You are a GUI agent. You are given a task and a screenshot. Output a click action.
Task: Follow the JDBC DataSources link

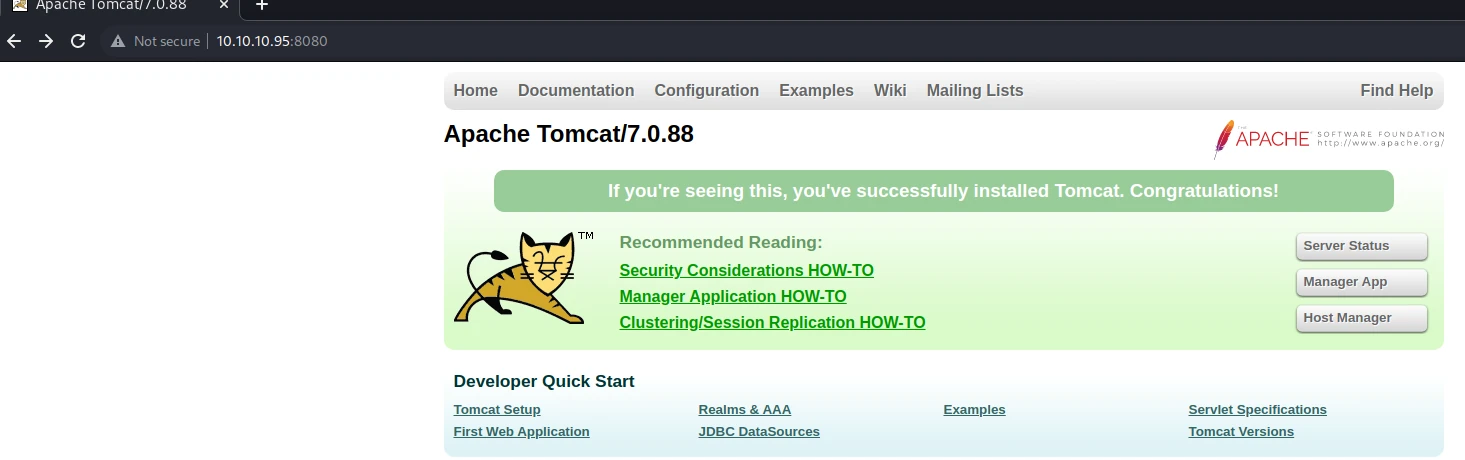coord(759,432)
